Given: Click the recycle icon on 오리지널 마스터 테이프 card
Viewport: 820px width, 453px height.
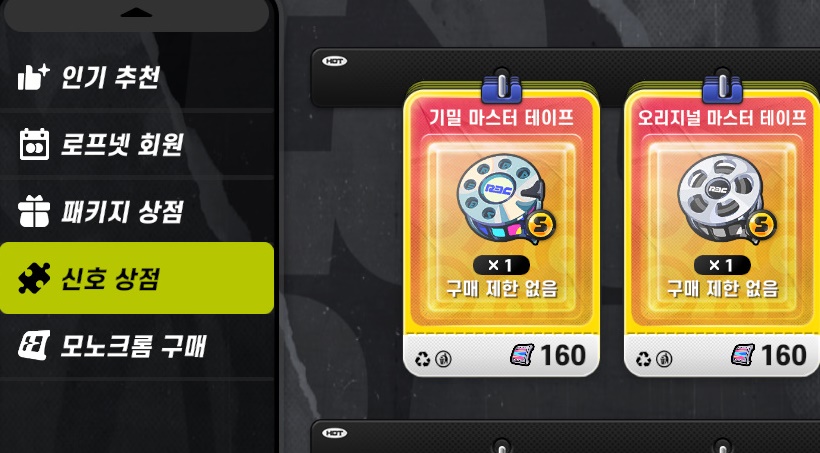Looking at the screenshot, I should pyautogui.click(x=643, y=359).
